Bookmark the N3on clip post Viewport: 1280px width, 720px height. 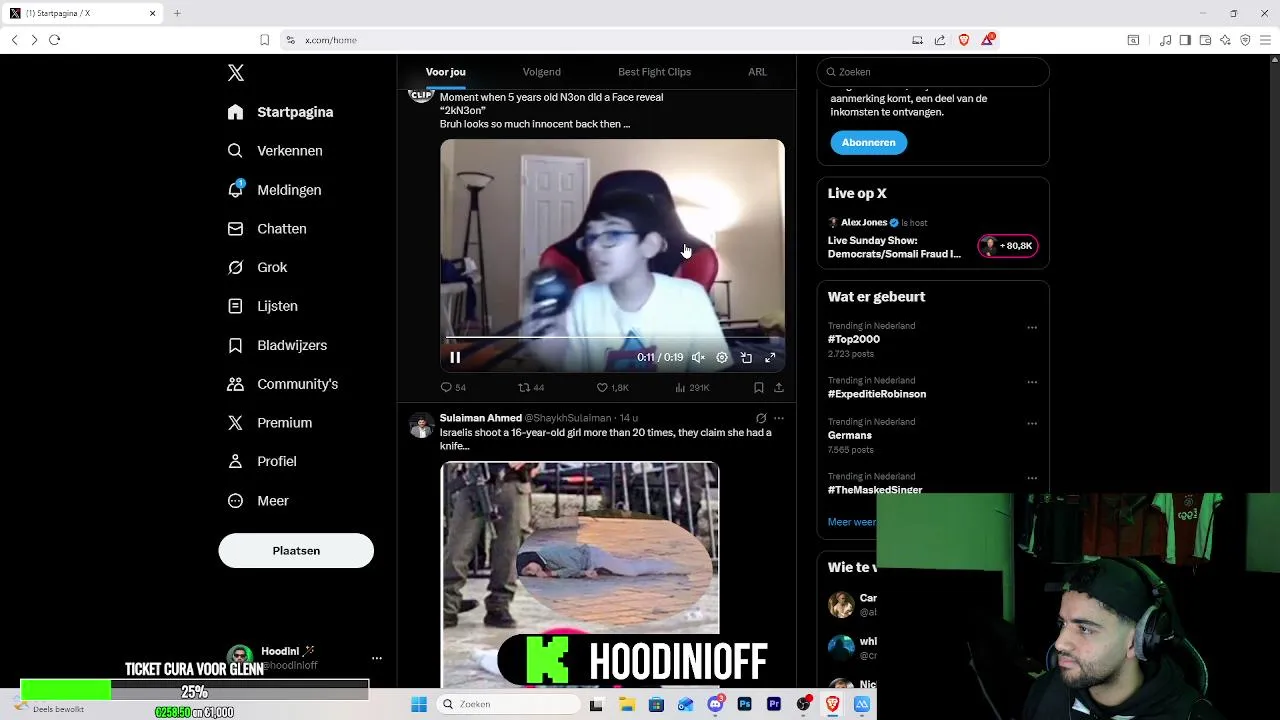click(759, 387)
